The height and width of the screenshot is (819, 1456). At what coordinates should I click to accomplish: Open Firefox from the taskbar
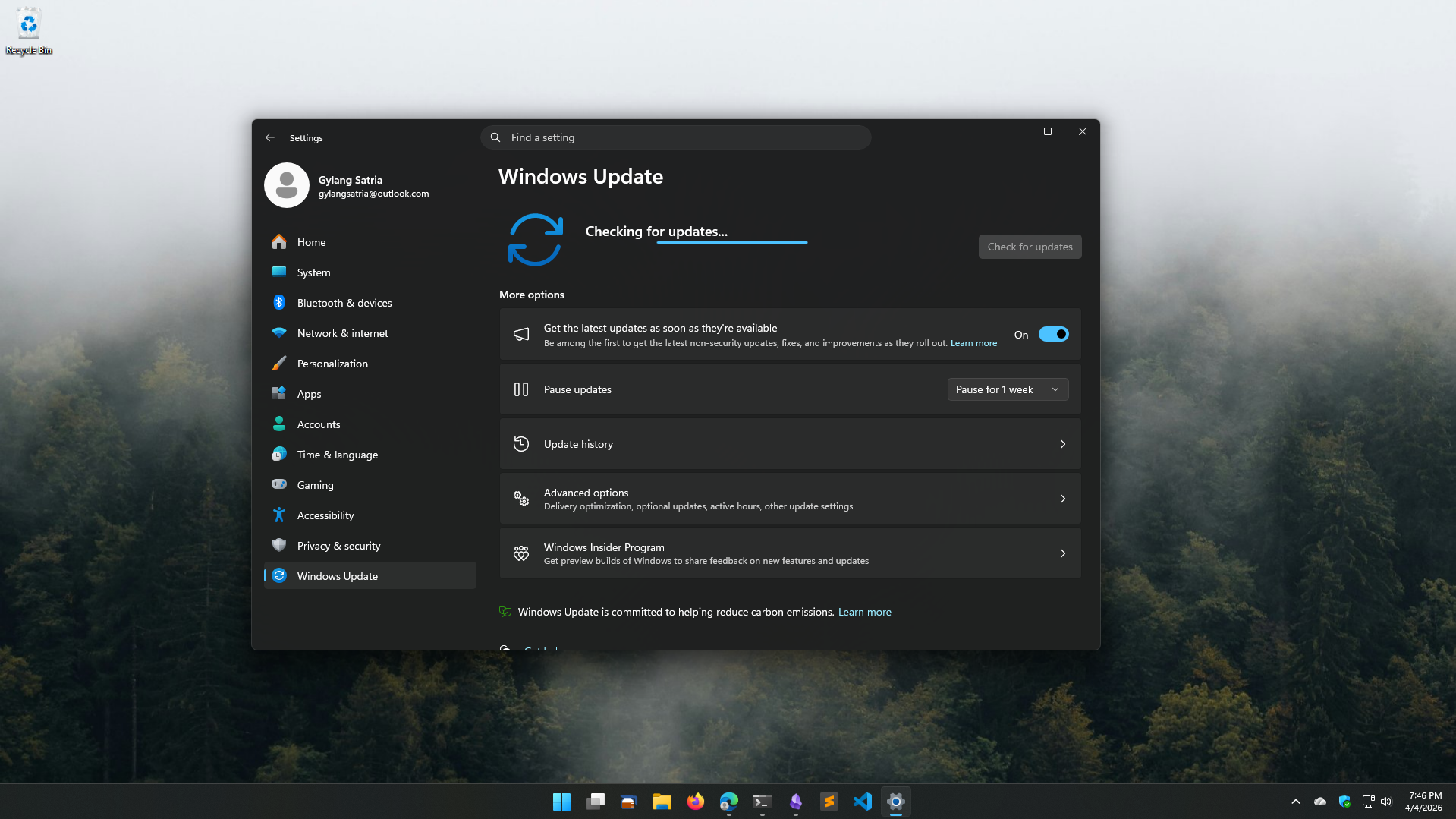pos(695,802)
